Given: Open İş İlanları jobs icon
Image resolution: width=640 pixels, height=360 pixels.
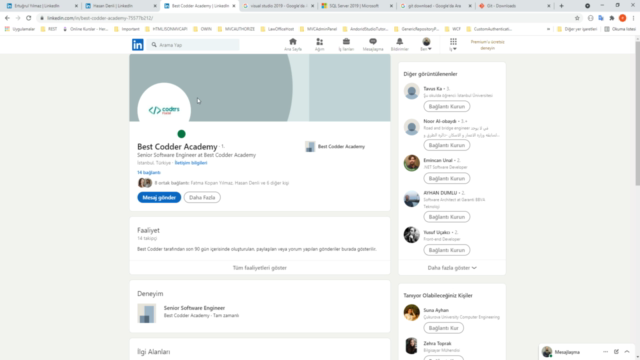Looking at the screenshot, I should pos(346,44).
